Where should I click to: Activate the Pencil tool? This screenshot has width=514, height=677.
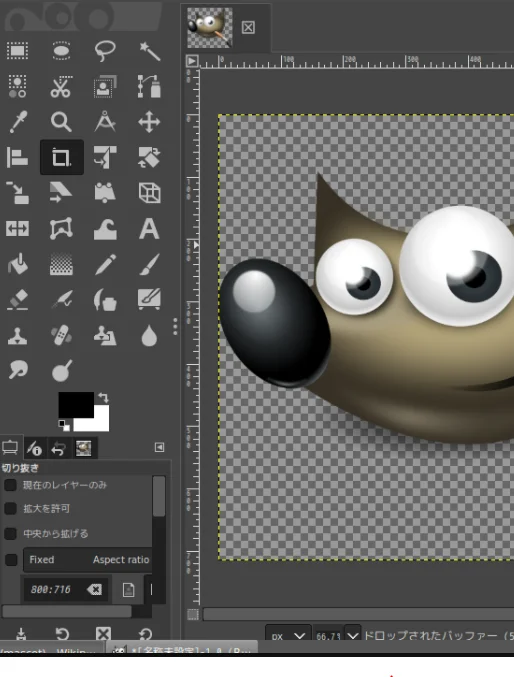click(105, 264)
